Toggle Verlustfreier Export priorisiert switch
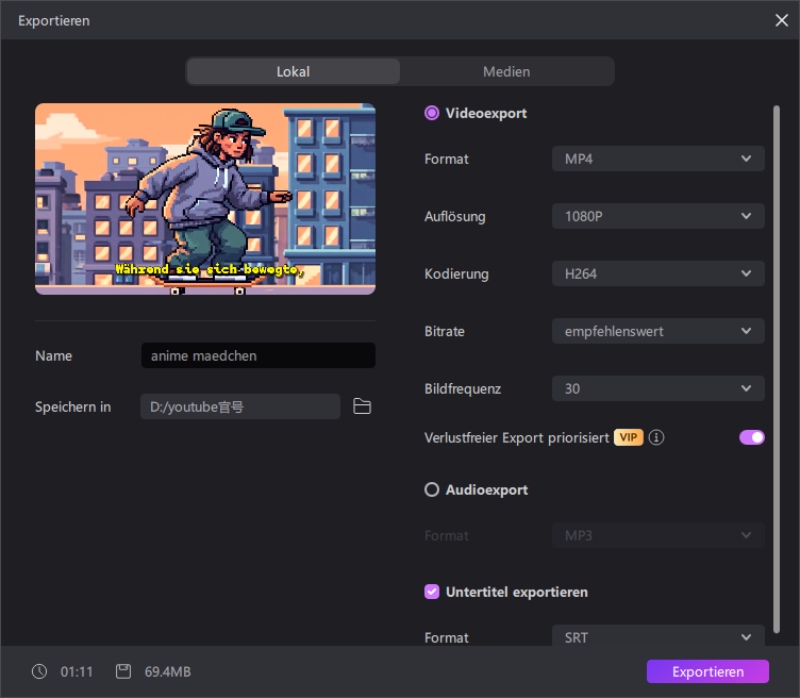The image size is (800, 698). (x=752, y=437)
